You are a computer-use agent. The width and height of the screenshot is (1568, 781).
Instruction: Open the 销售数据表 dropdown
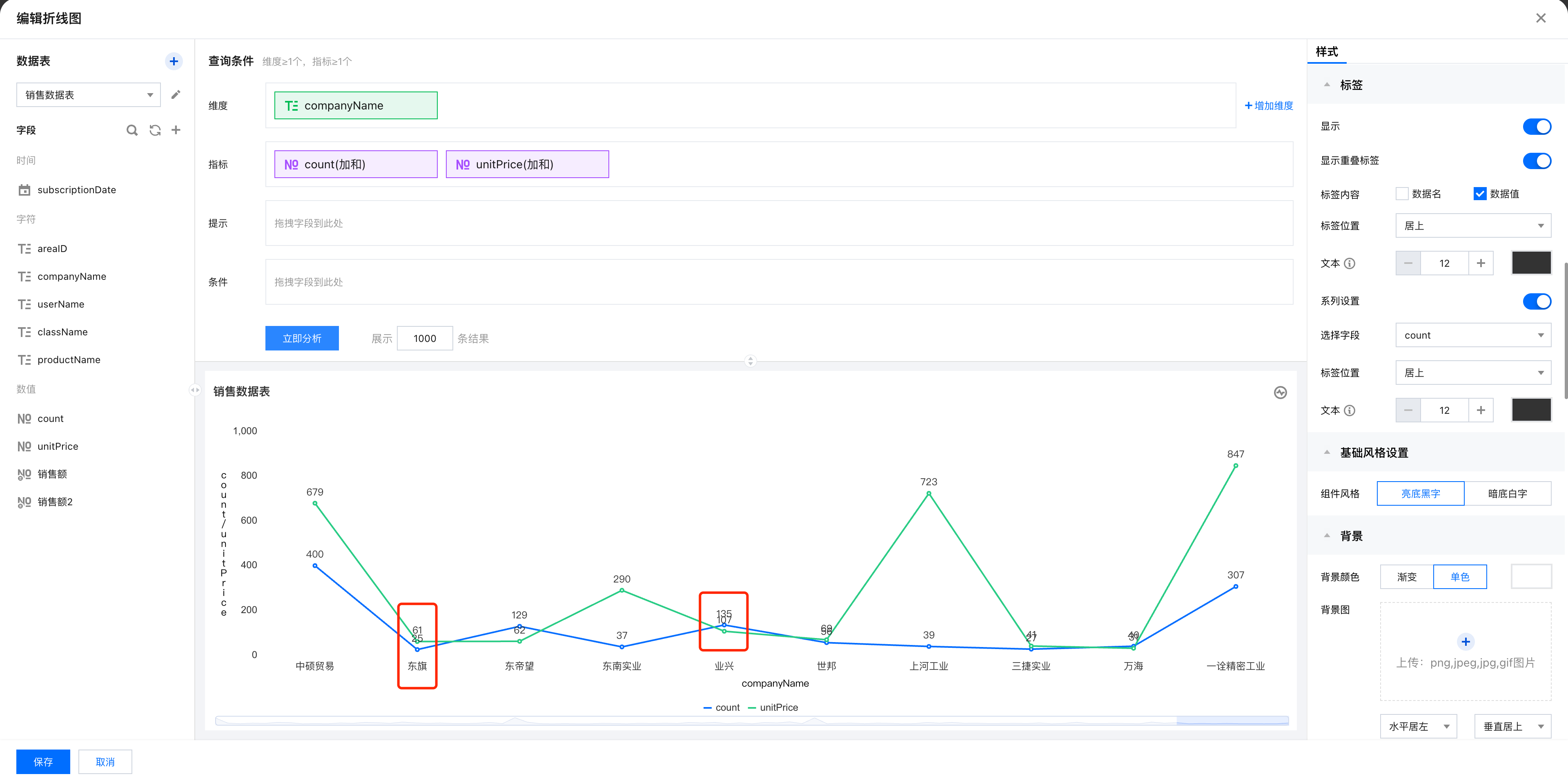[x=88, y=95]
